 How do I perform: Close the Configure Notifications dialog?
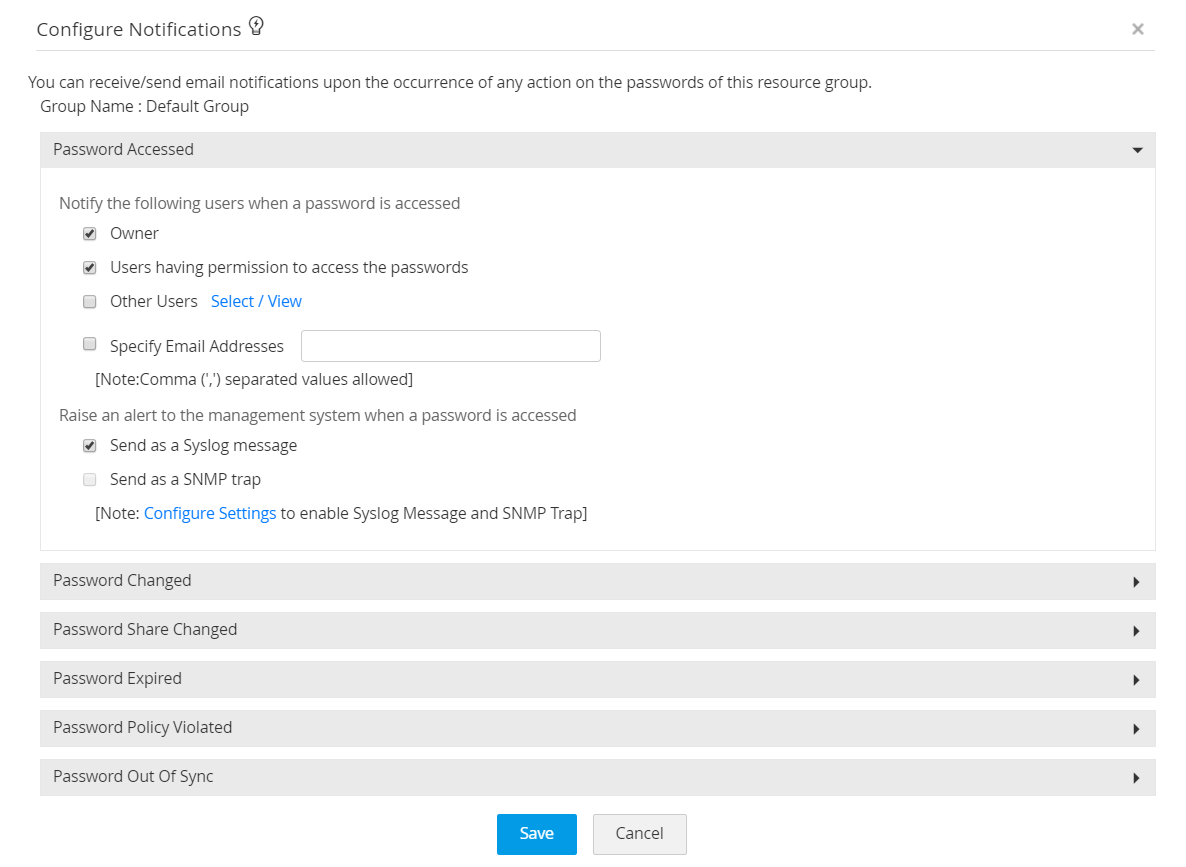[x=1137, y=30]
